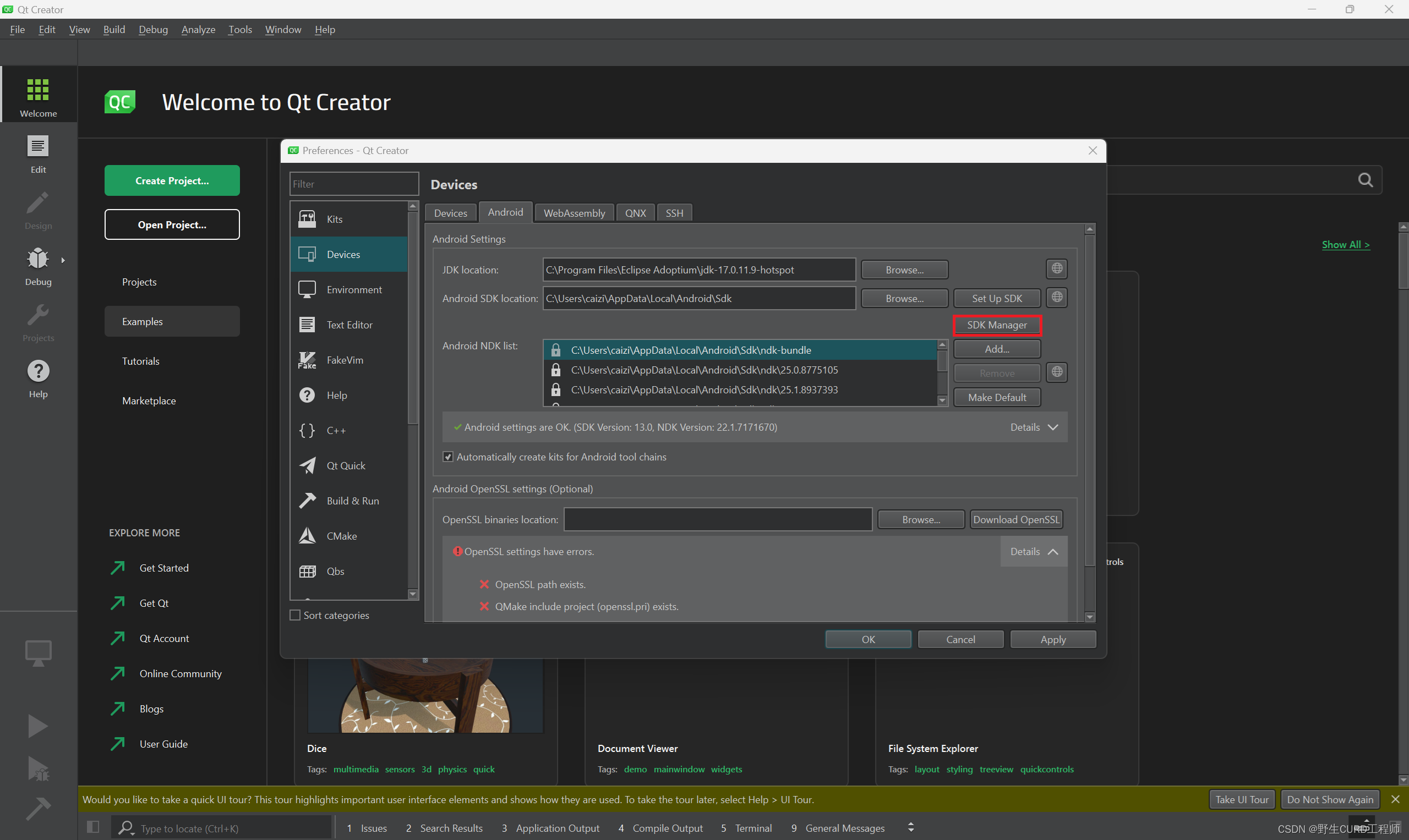Image resolution: width=1409 pixels, height=840 pixels.
Task: Open Design mode icon
Action: coord(39,202)
